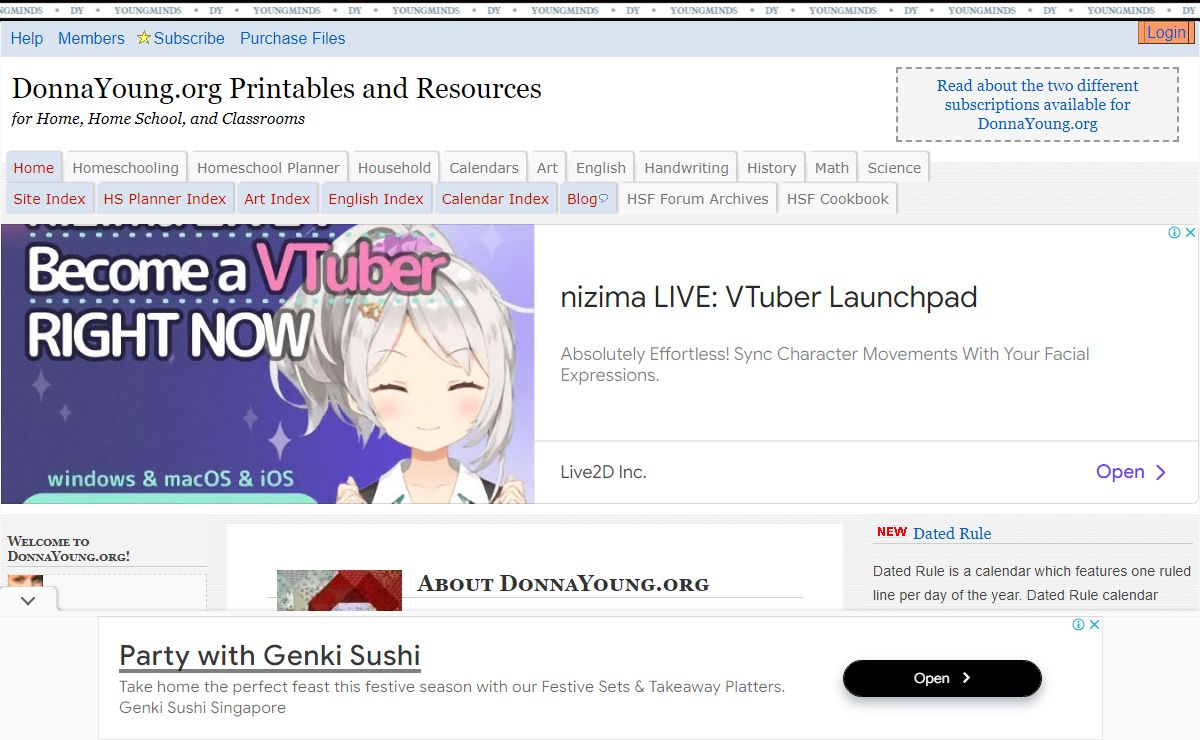Select the English Index tab

(376, 199)
